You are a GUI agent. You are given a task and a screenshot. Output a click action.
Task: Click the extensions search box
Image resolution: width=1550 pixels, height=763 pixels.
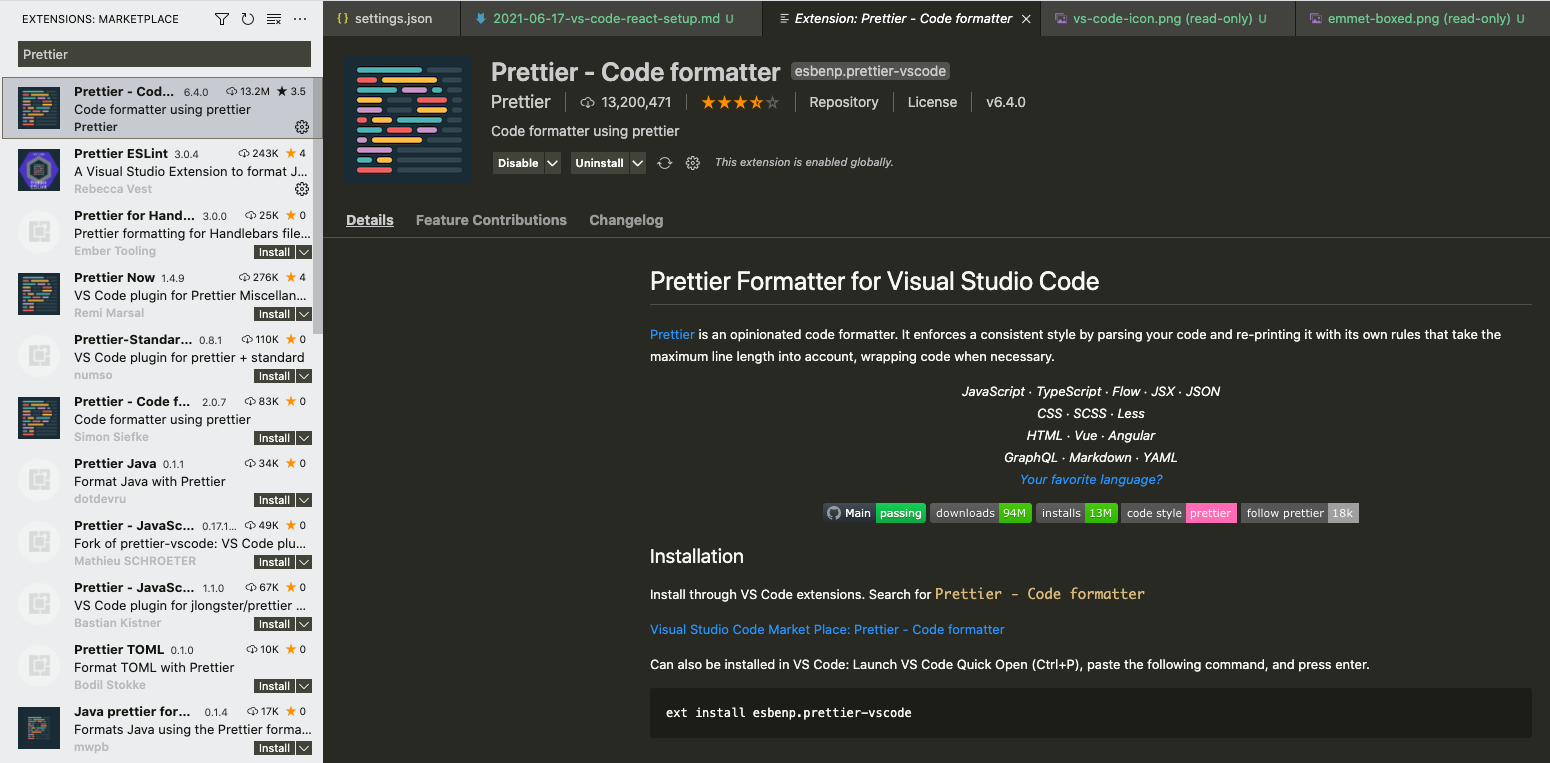[x=164, y=54]
